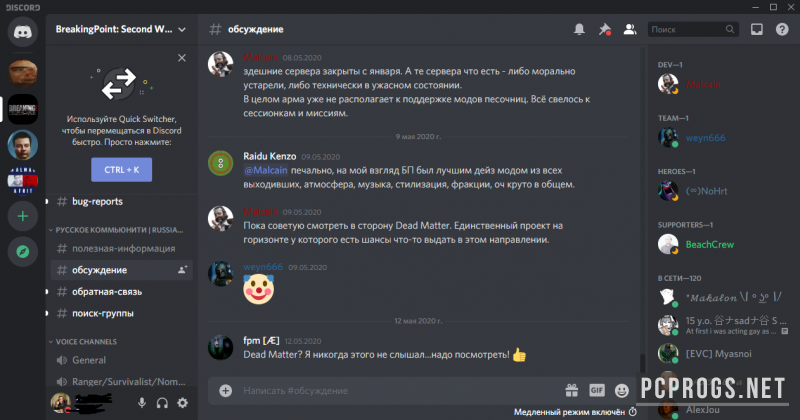
Task: Close the Quick Switcher tip
Action: 182,58
